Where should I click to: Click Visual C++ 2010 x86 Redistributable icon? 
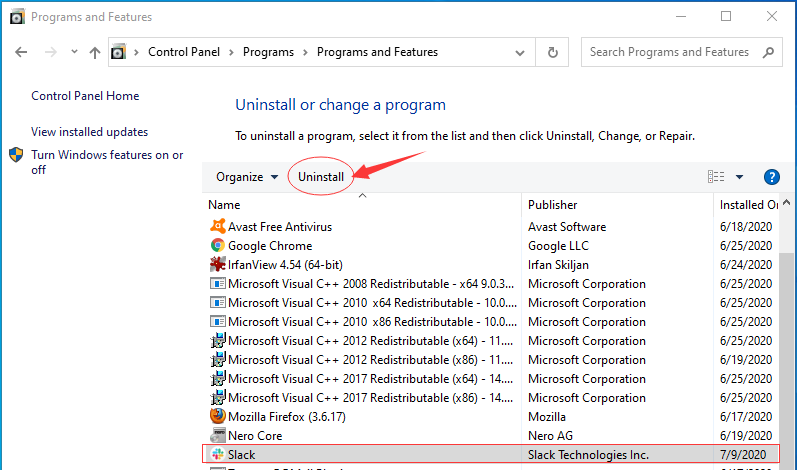[x=218, y=322]
